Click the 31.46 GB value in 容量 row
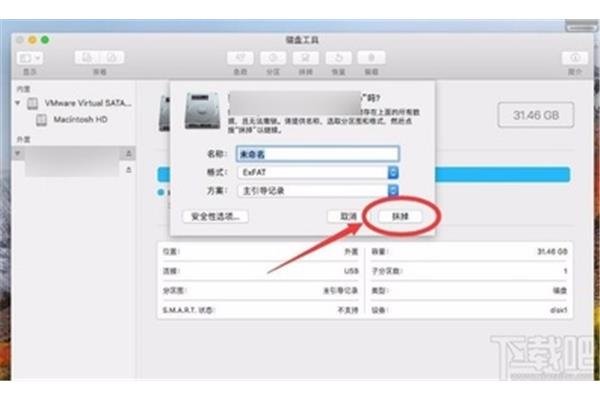The width and height of the screenshot is (600, 400). 552,251
